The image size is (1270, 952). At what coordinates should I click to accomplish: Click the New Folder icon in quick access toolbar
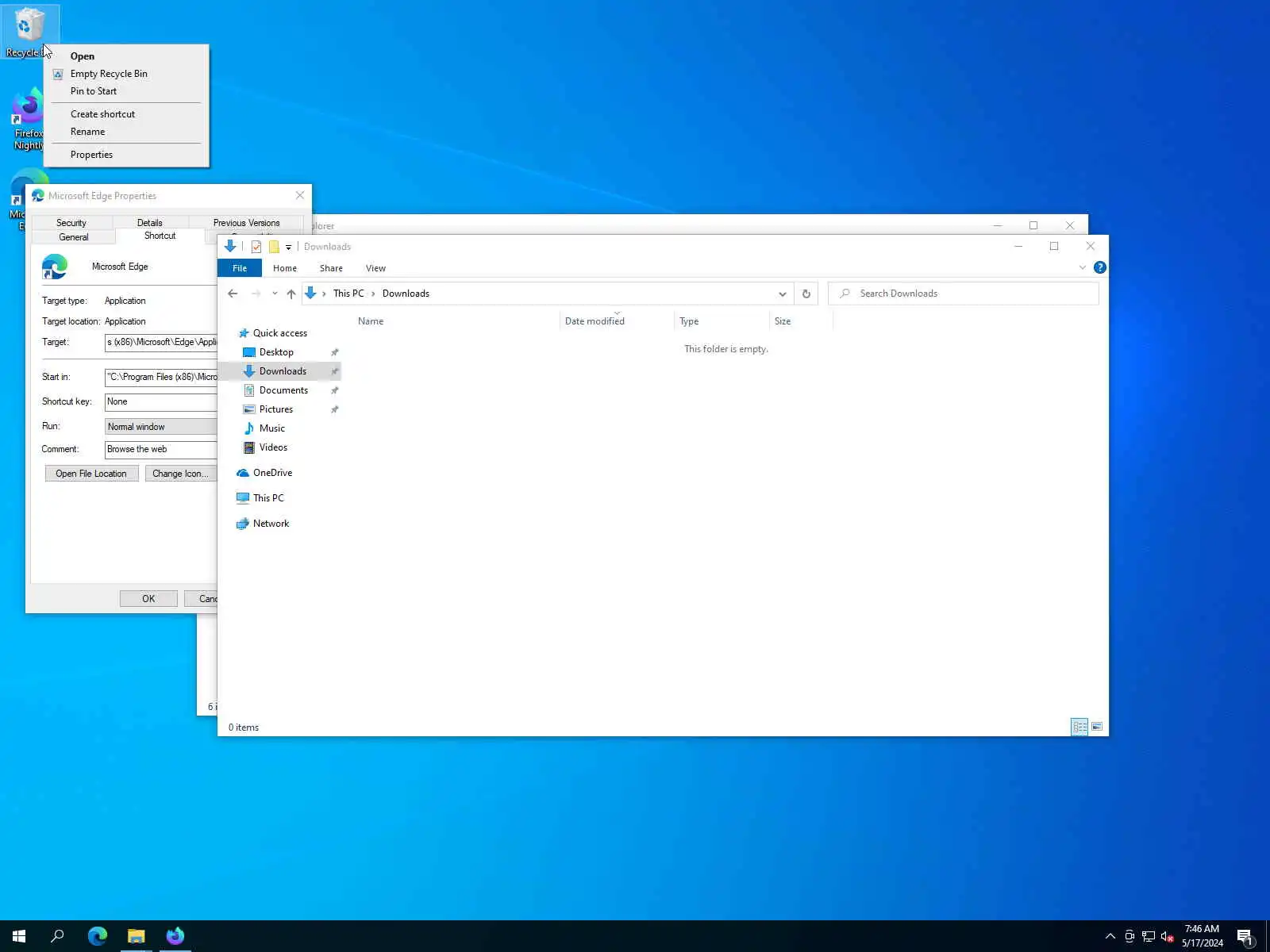click(x=274, y=247)
